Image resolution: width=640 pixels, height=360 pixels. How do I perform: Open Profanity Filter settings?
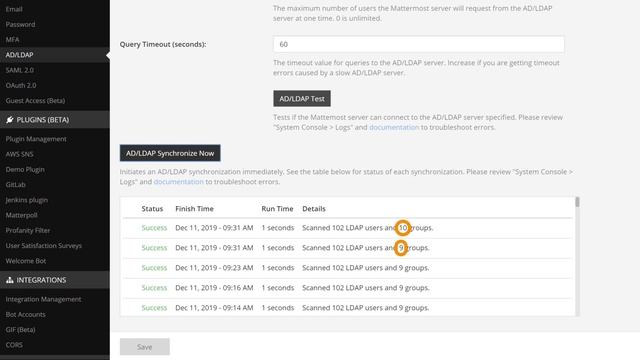click(28, 230)
